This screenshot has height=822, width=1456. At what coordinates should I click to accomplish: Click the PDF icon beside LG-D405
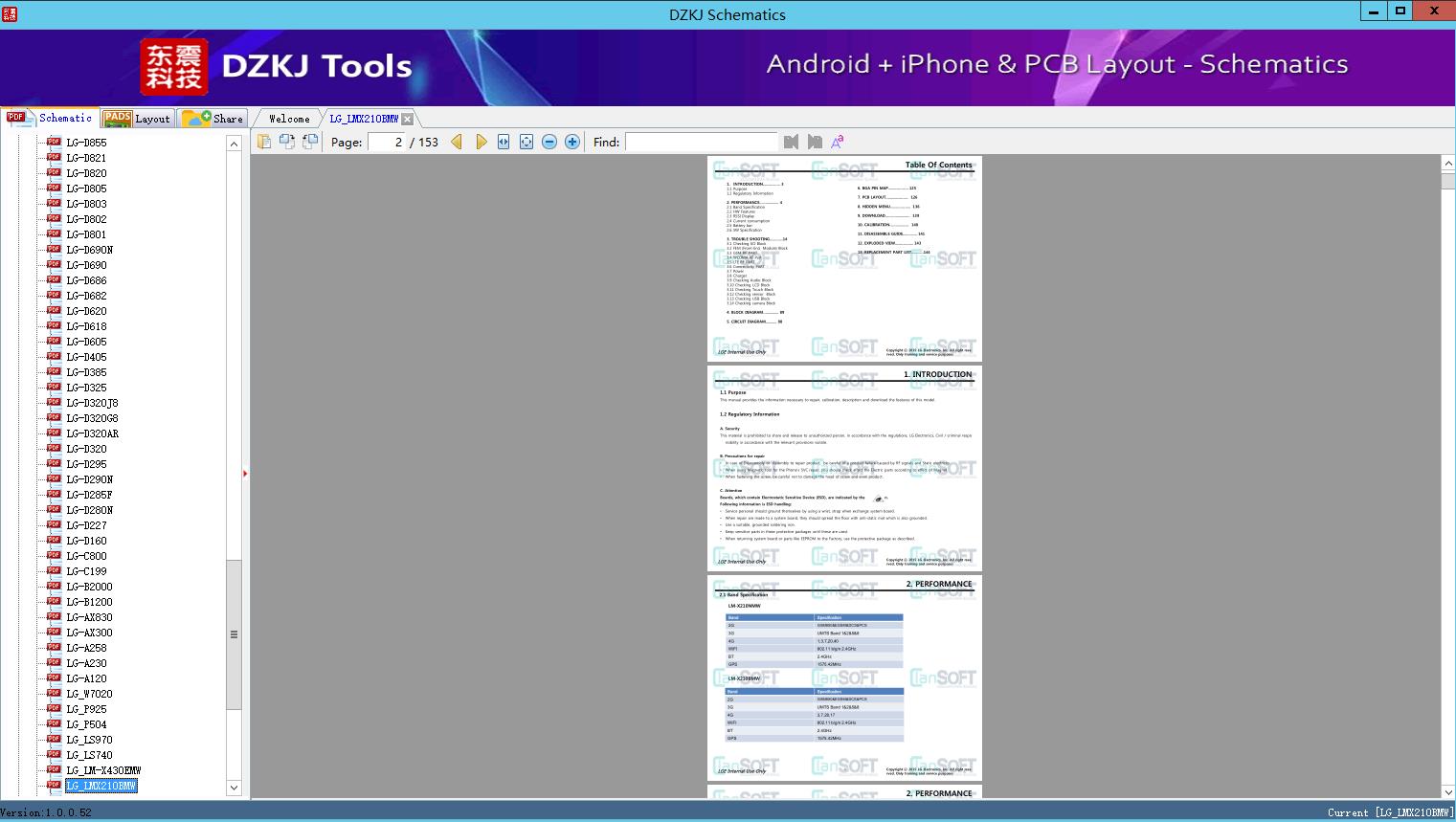coord(54,356)
